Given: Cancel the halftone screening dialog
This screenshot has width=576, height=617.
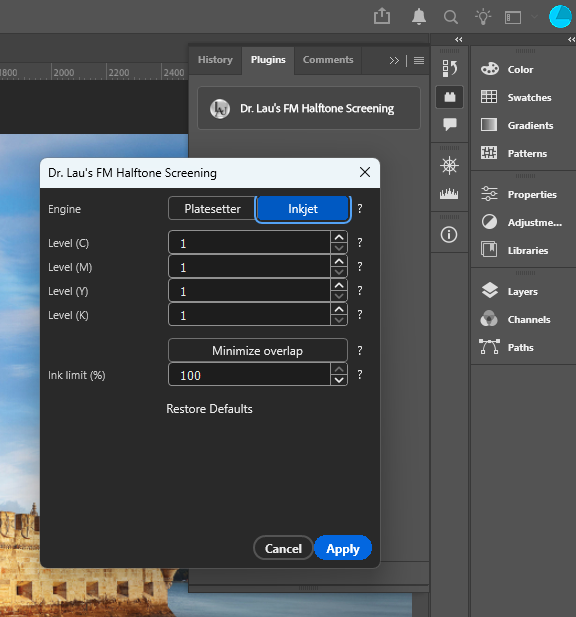Looking at the screenshot, I should click(x=283, y=548).
